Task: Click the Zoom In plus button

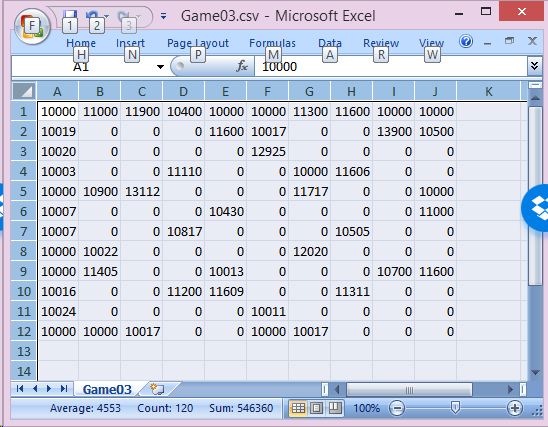Action: [515, 408]
